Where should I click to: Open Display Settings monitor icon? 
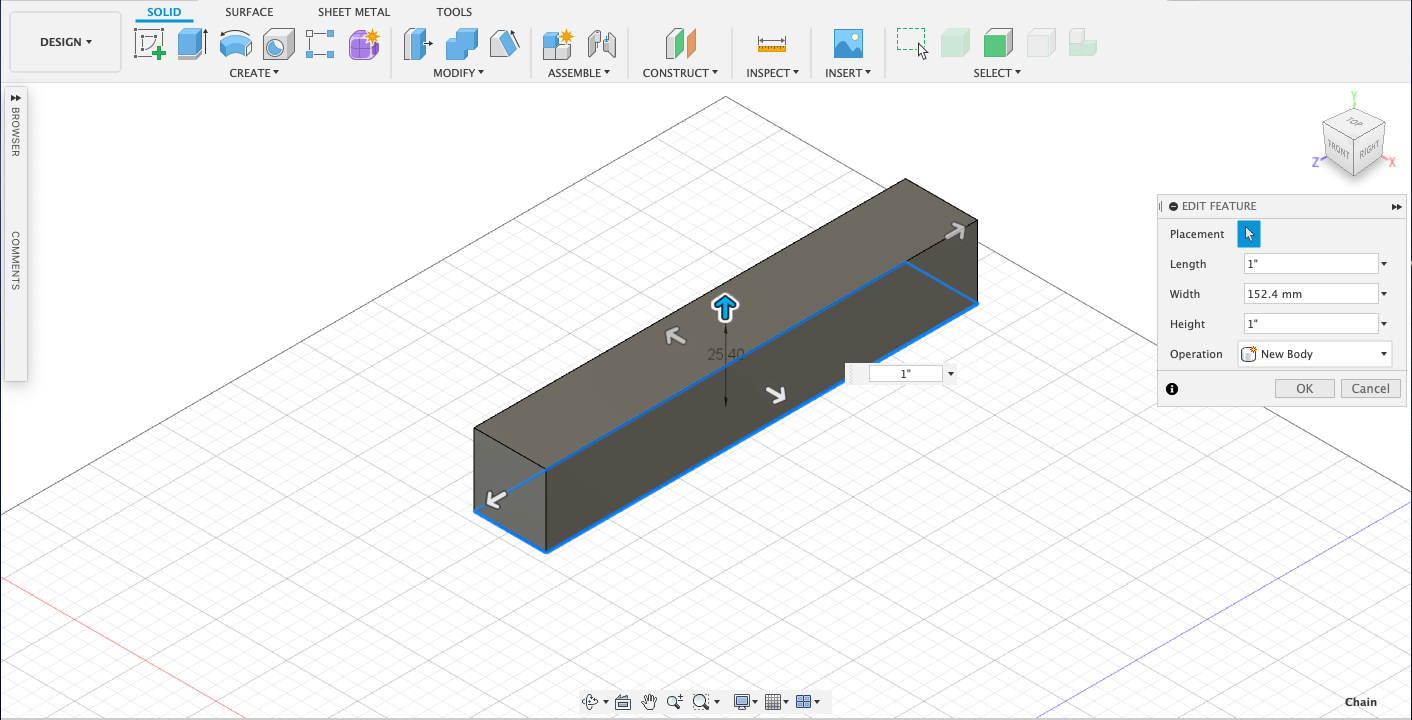click(x=742, y=702)
